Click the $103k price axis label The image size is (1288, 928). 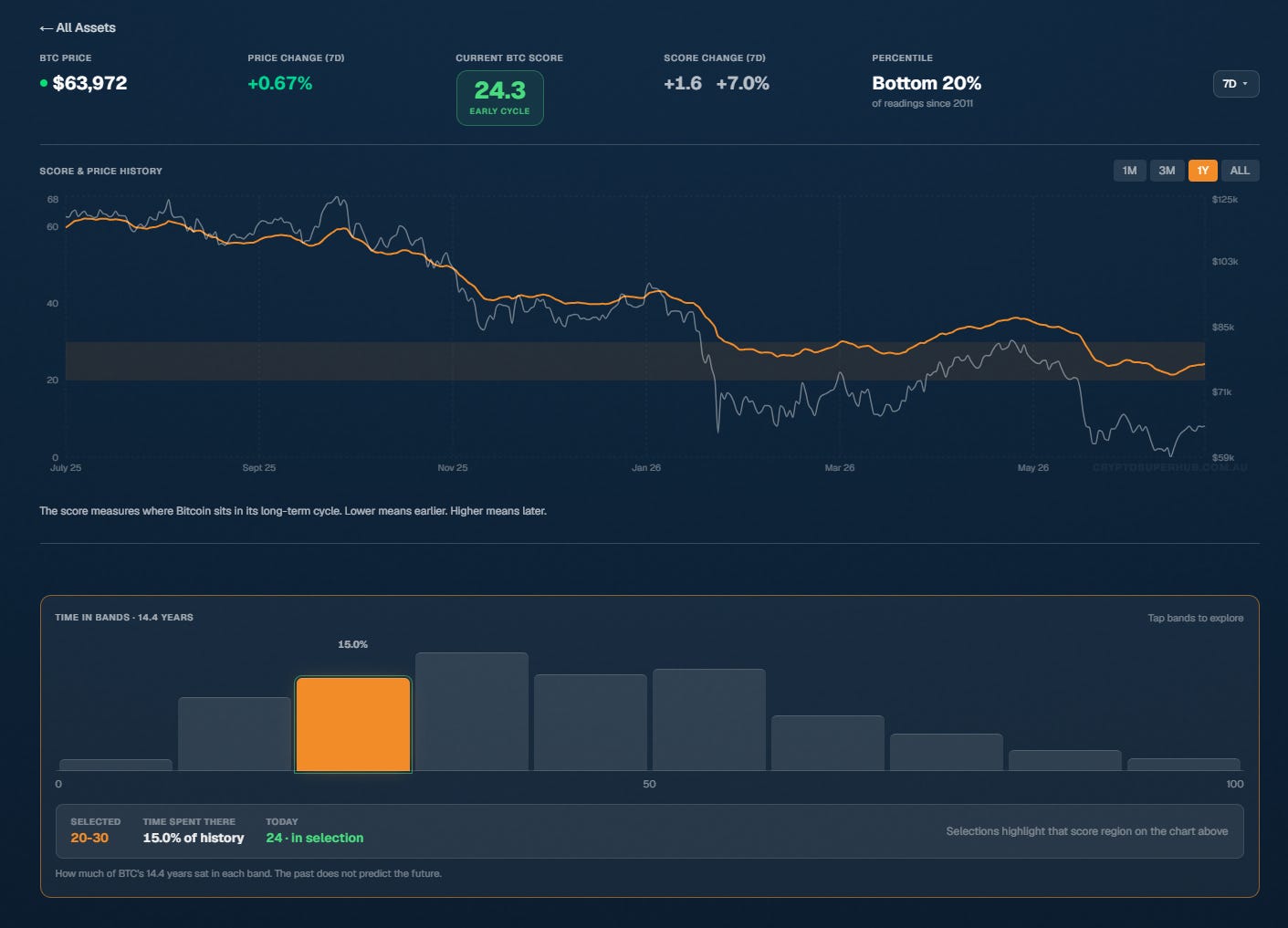click(x=1225, y=261)
